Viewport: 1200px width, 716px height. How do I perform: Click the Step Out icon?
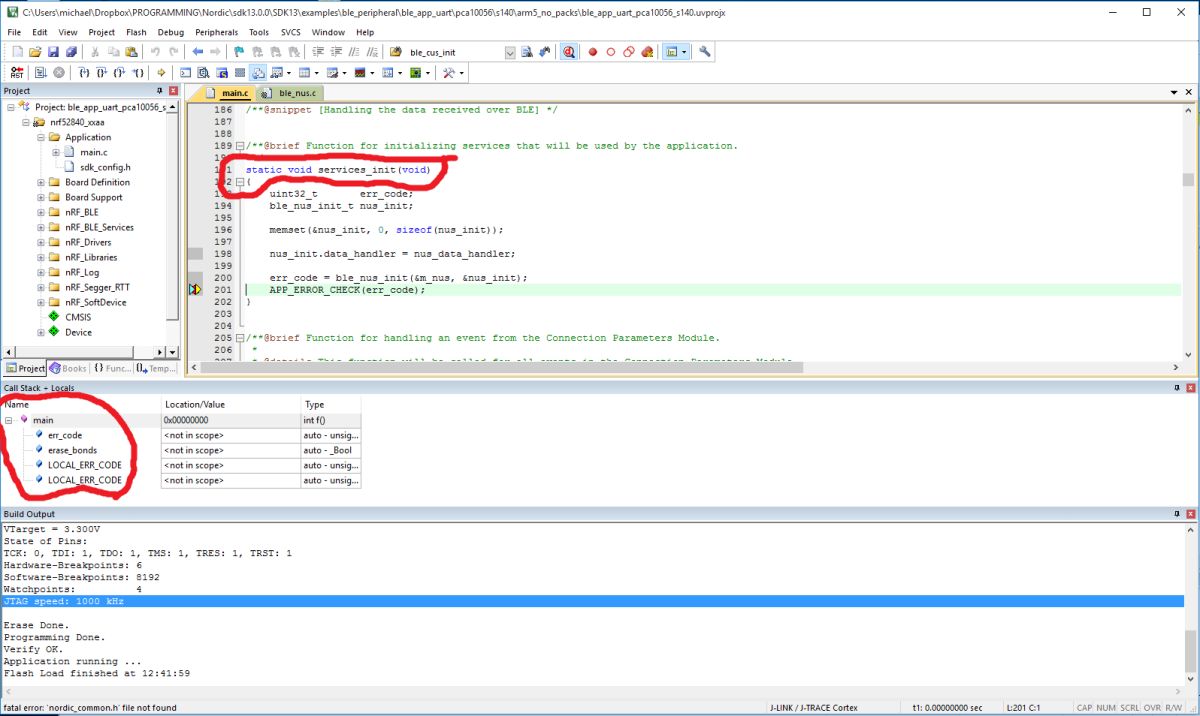pos(119,73)
